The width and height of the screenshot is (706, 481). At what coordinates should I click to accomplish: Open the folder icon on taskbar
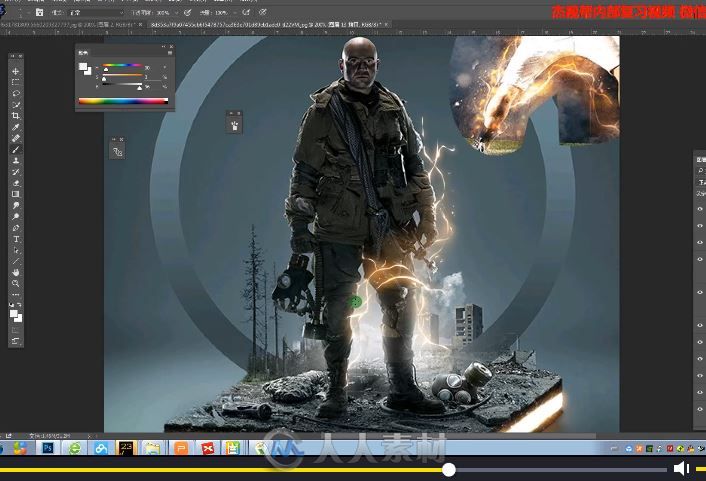[x=153, y=448]
